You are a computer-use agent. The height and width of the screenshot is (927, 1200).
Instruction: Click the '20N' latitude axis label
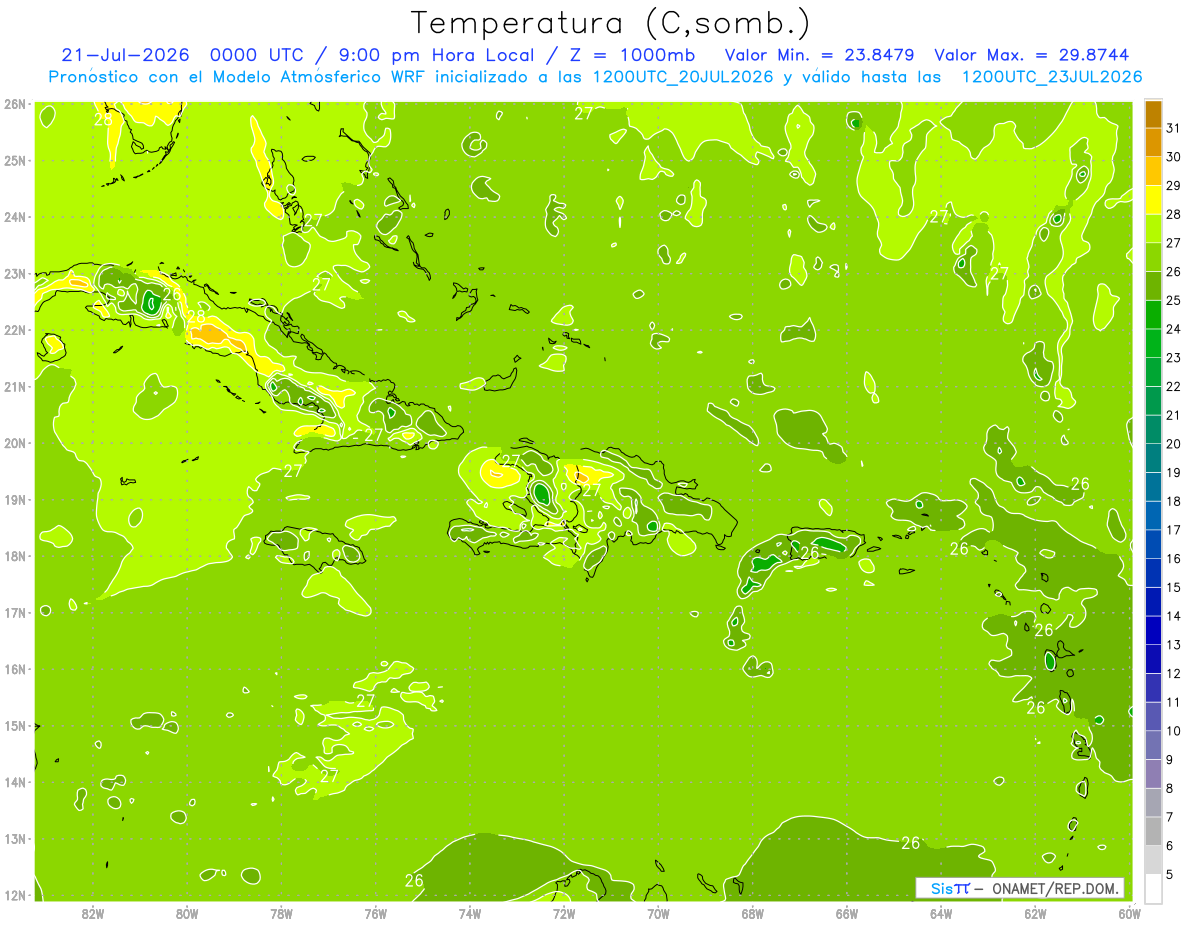(15, 443)
